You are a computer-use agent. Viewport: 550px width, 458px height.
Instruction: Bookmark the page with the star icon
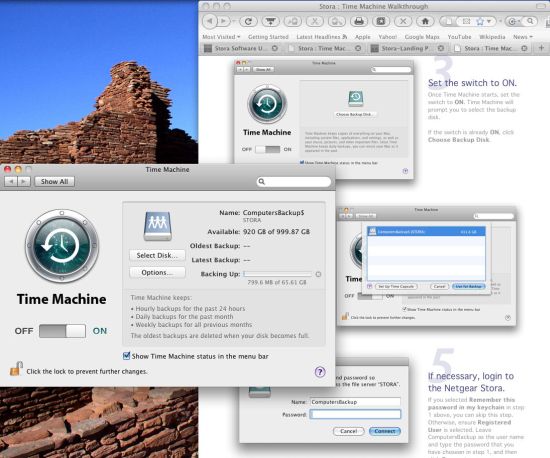479,22
